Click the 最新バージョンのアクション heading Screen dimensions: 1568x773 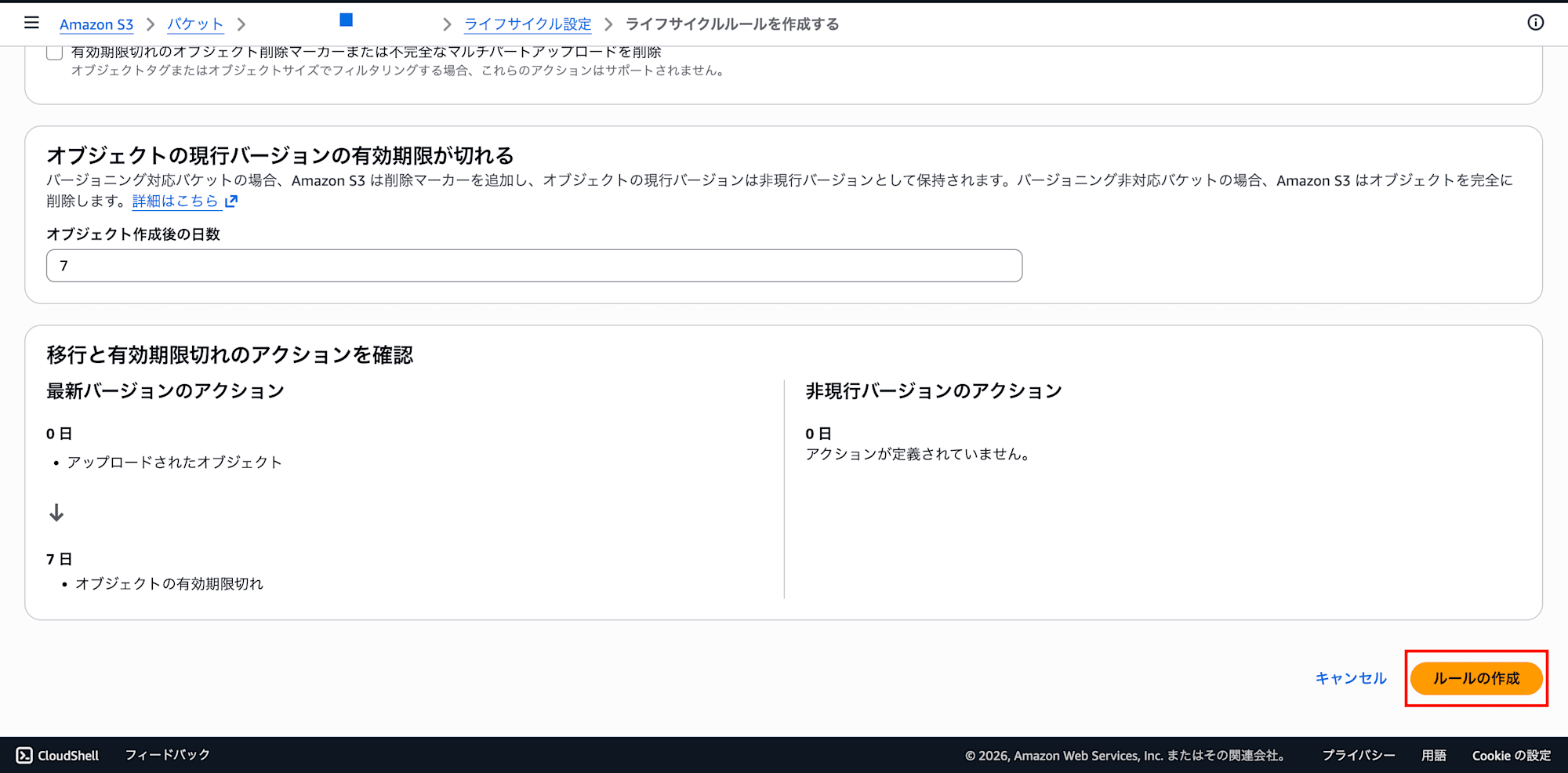click(165, 390)
